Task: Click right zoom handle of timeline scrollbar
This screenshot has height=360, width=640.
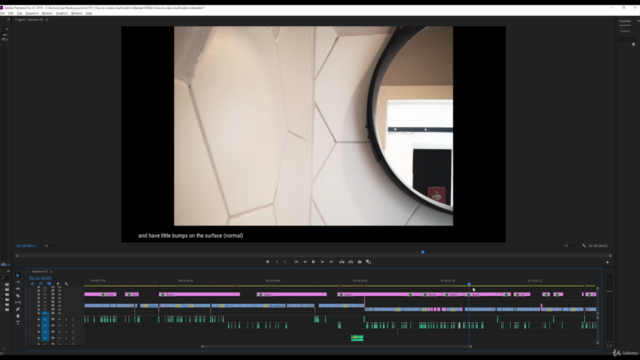Action: [x=471, y=347]
